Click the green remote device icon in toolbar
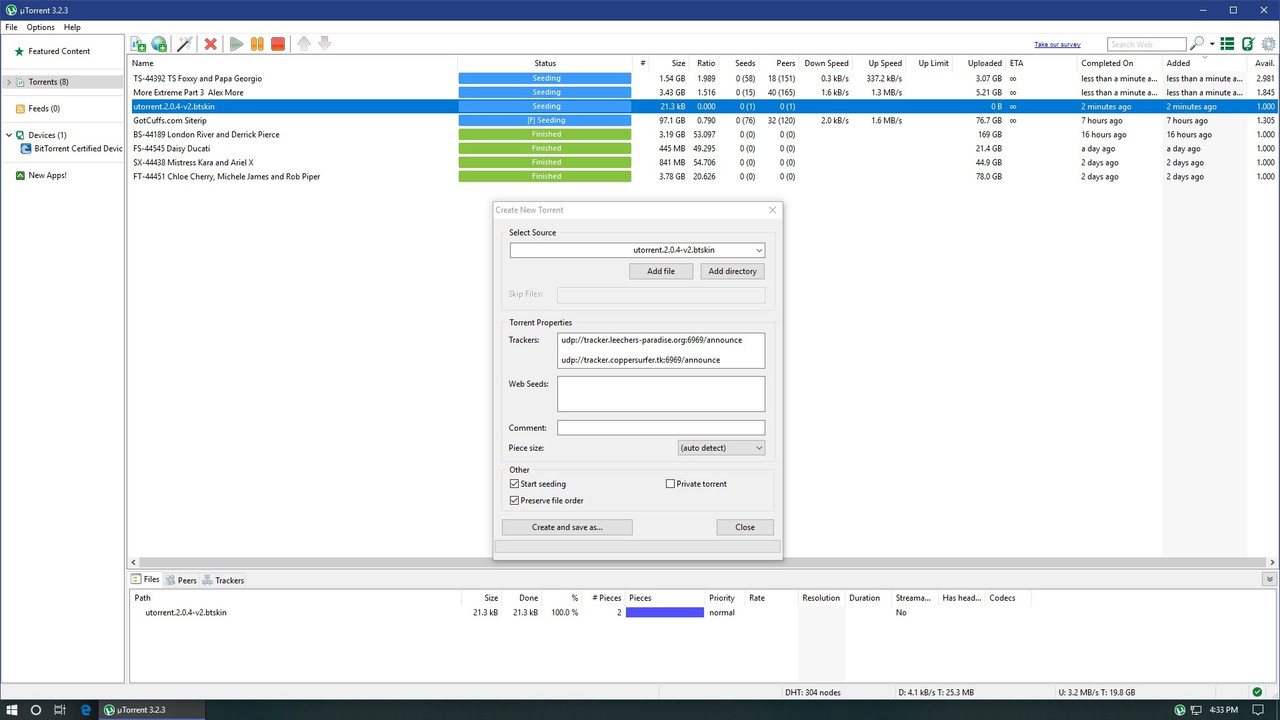Viewport: 1280px width, 720px height. coord(1248,44)
